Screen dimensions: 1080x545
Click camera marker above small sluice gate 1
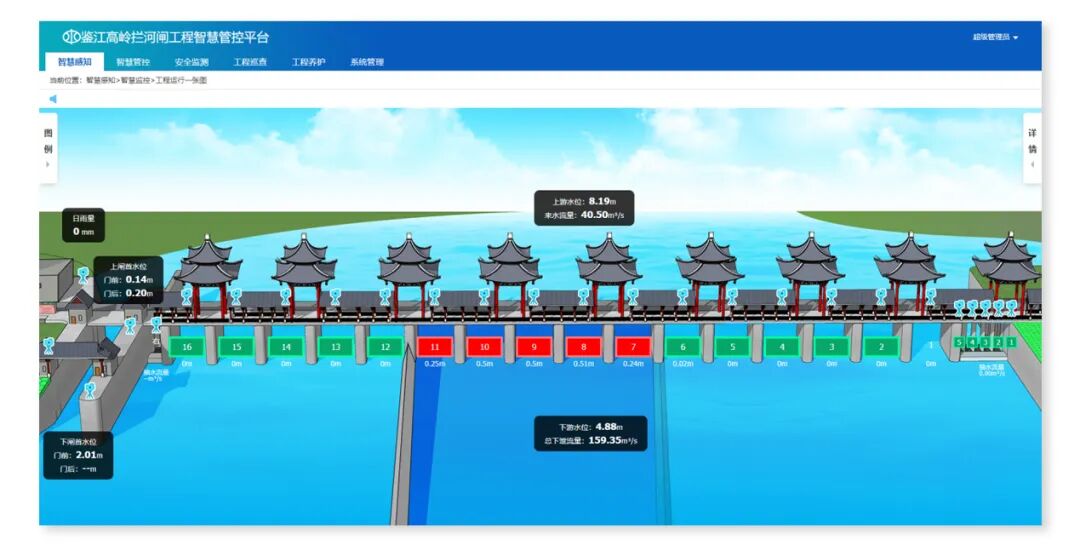point(1011,307)
